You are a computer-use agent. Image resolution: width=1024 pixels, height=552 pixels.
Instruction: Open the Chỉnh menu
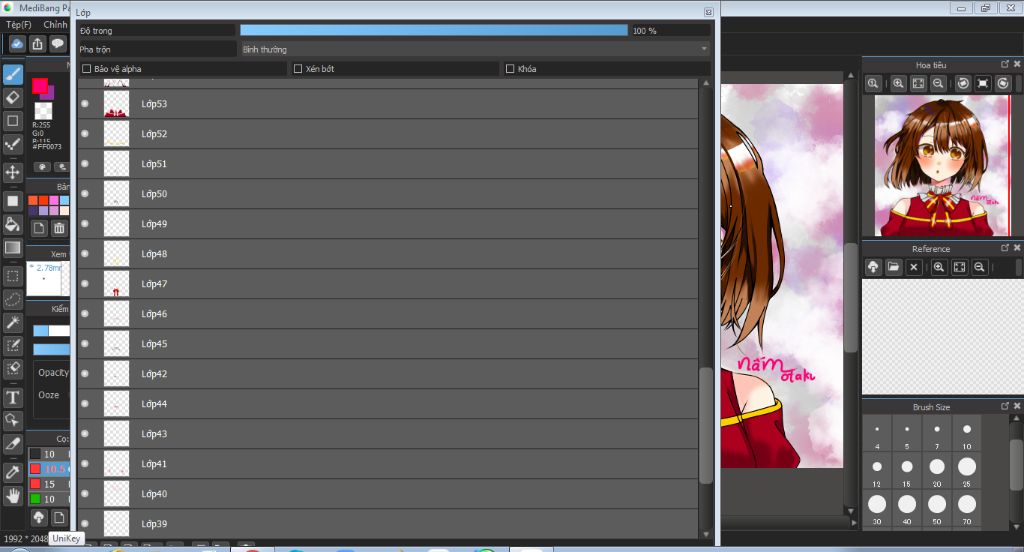(55, 24)
